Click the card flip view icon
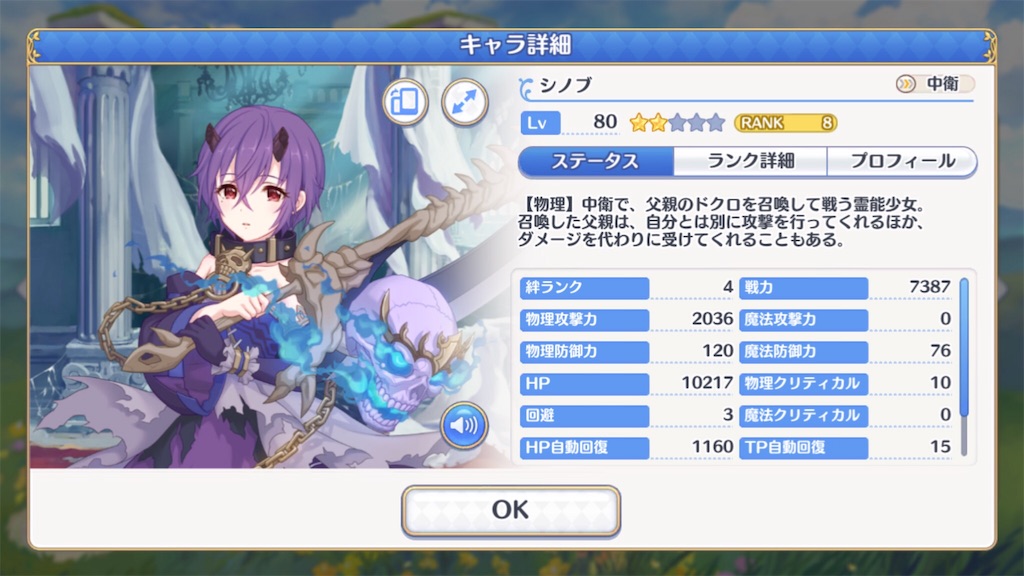 coord(405,102)
